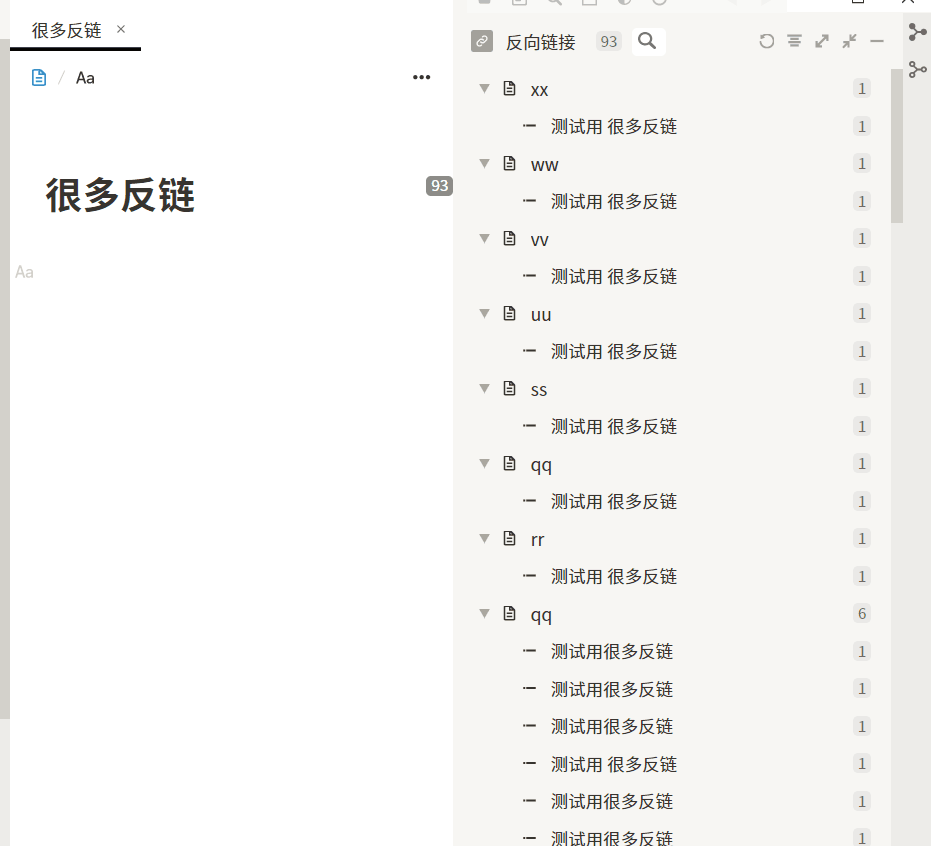Select 测试用 很多反链 under uu
The height and width of the screenshot is (846, 931).
614,351
